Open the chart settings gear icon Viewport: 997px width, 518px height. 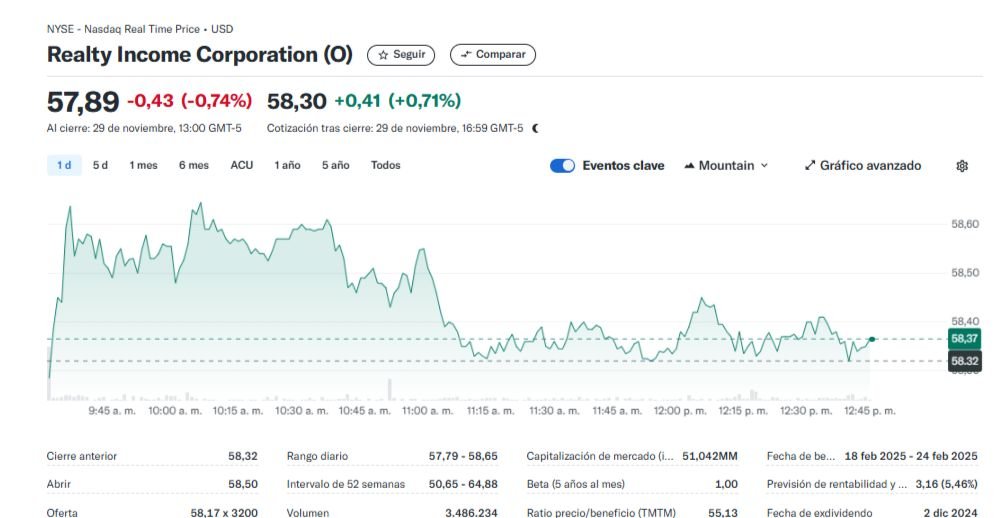coord(962,166)
